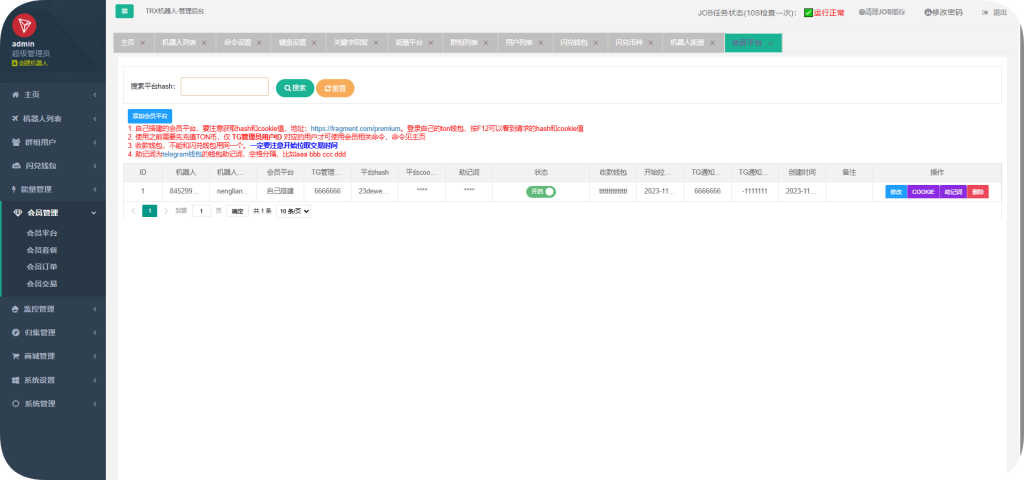Click the TRON logo avatar
1024x480 pixels.
tap(24, 26)
